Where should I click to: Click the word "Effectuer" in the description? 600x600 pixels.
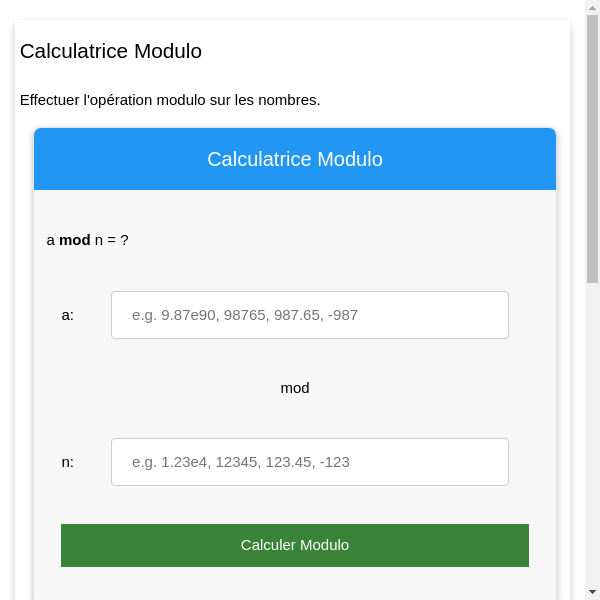click(x=50, y=100)
